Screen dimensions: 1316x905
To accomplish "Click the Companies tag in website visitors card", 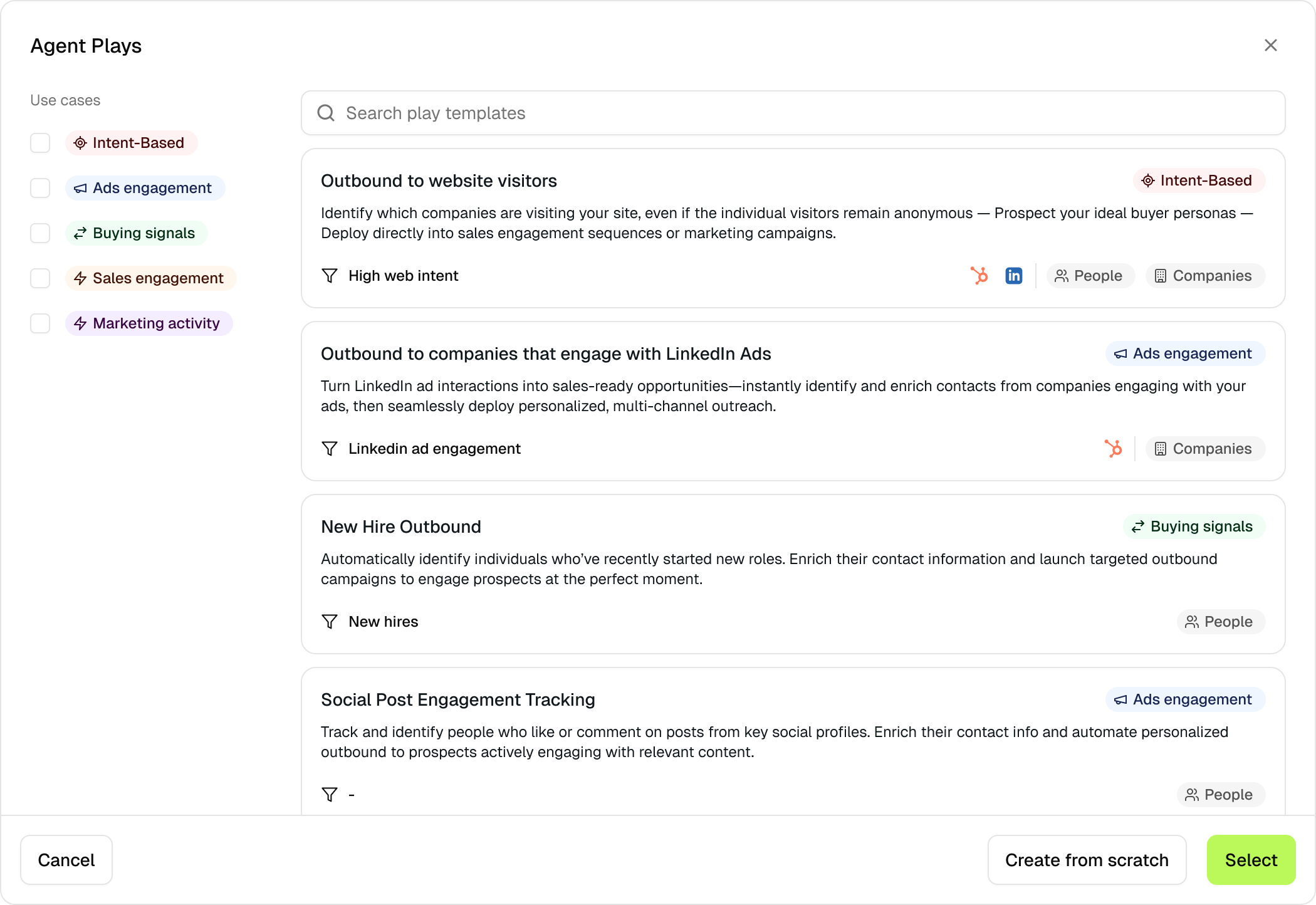I will (x=1204, y=276).
